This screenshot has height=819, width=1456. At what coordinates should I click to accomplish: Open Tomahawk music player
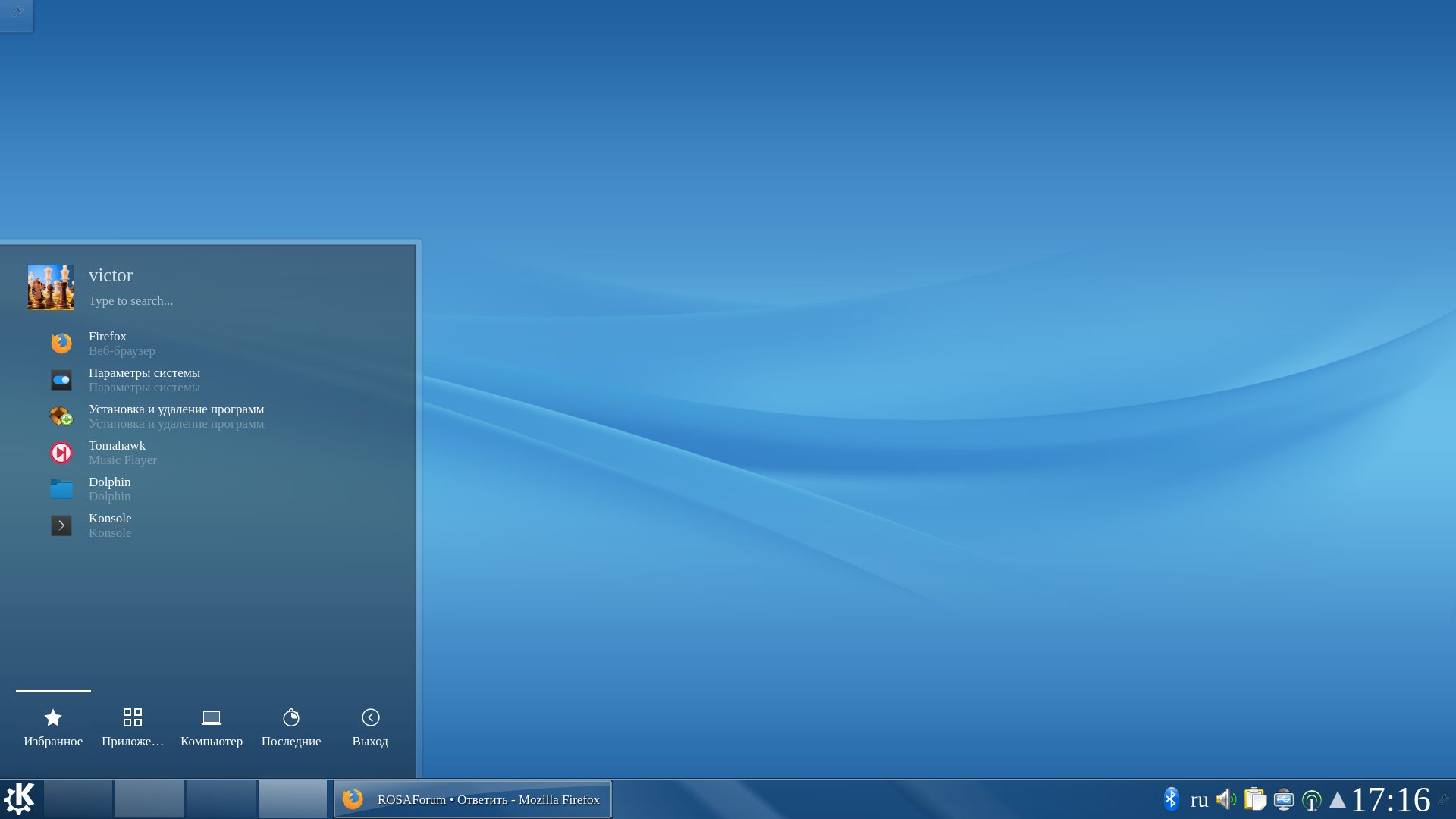(x=117, y=452)
